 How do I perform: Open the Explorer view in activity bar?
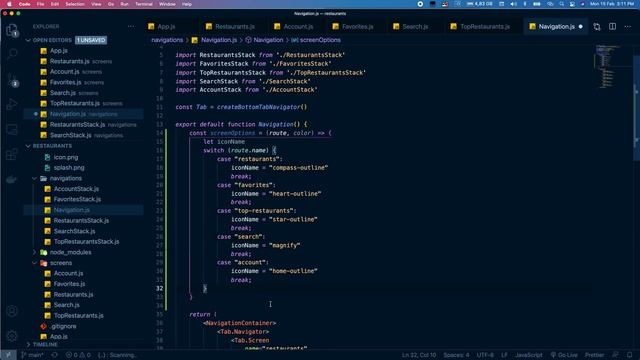pos(12,30)
